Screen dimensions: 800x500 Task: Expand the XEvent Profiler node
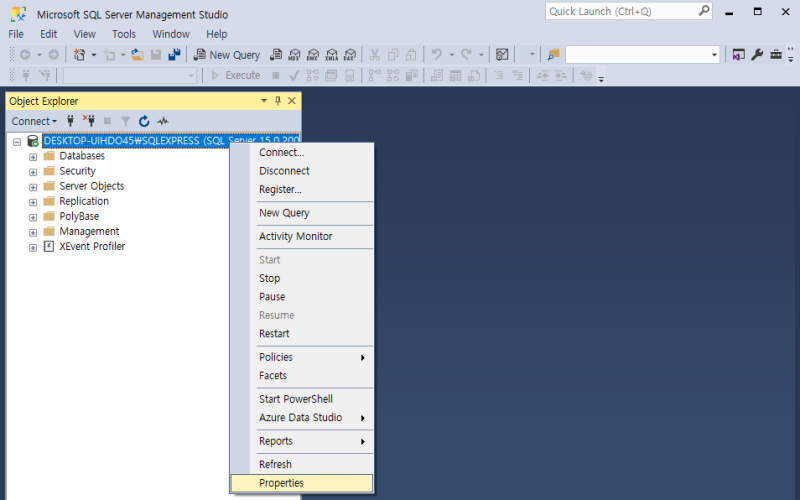33,247
